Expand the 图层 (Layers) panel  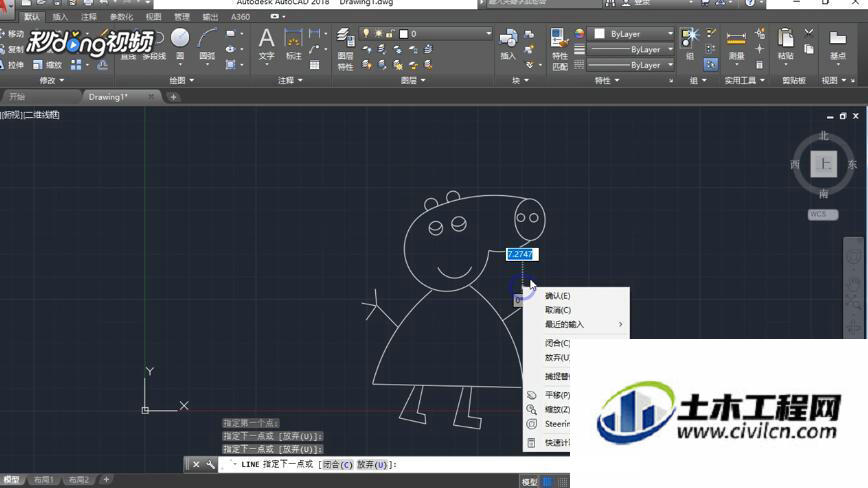(x=413, y=81)
